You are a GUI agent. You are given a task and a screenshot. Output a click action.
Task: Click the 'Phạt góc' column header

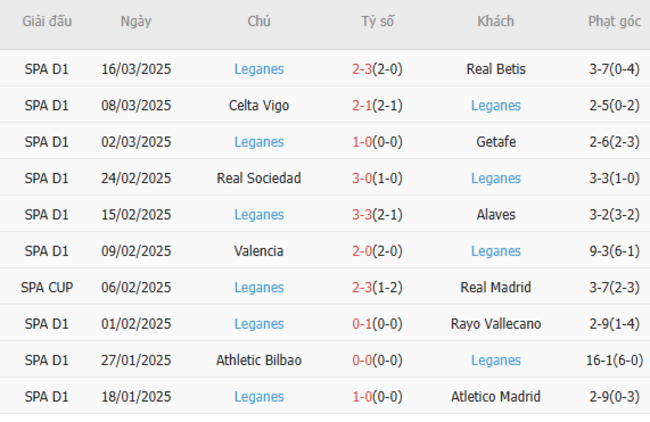point(615,21)
